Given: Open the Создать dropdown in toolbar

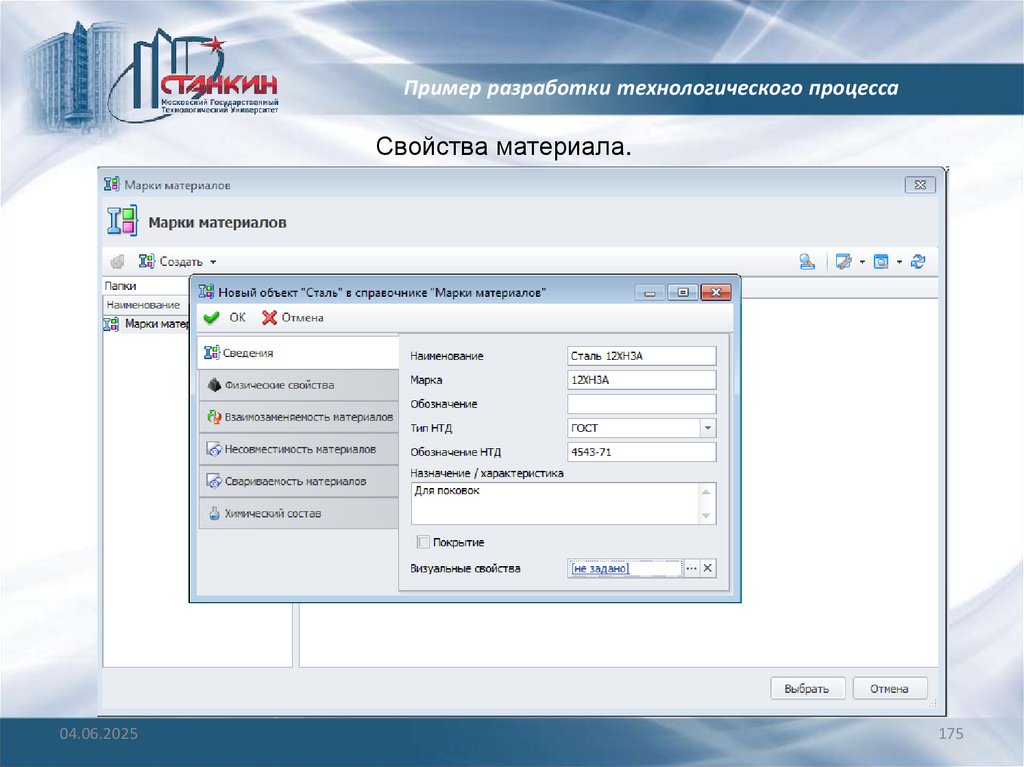Looking at the screenshot, I should point(213,262).
